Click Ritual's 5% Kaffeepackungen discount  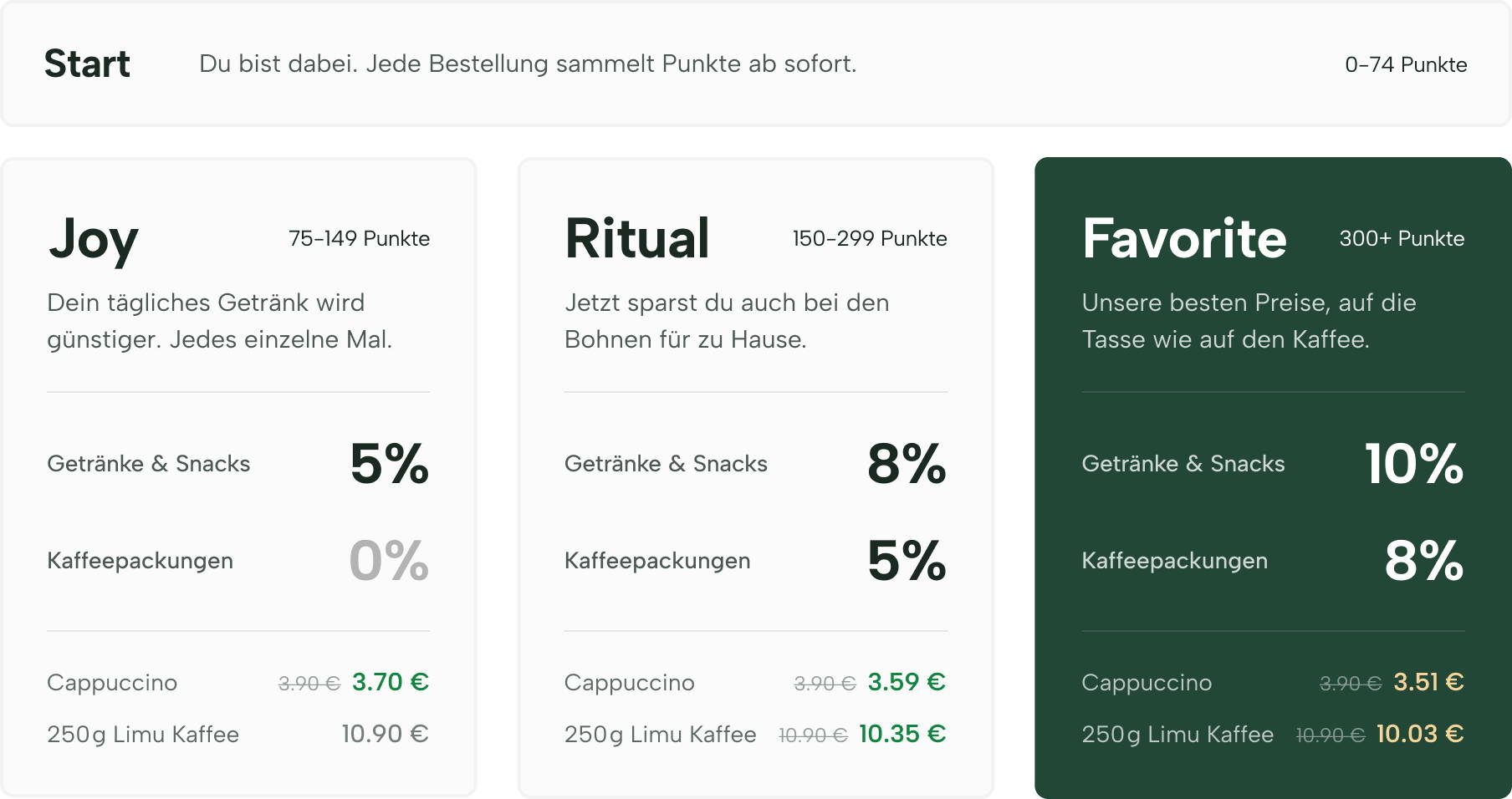tap(907, 560)
